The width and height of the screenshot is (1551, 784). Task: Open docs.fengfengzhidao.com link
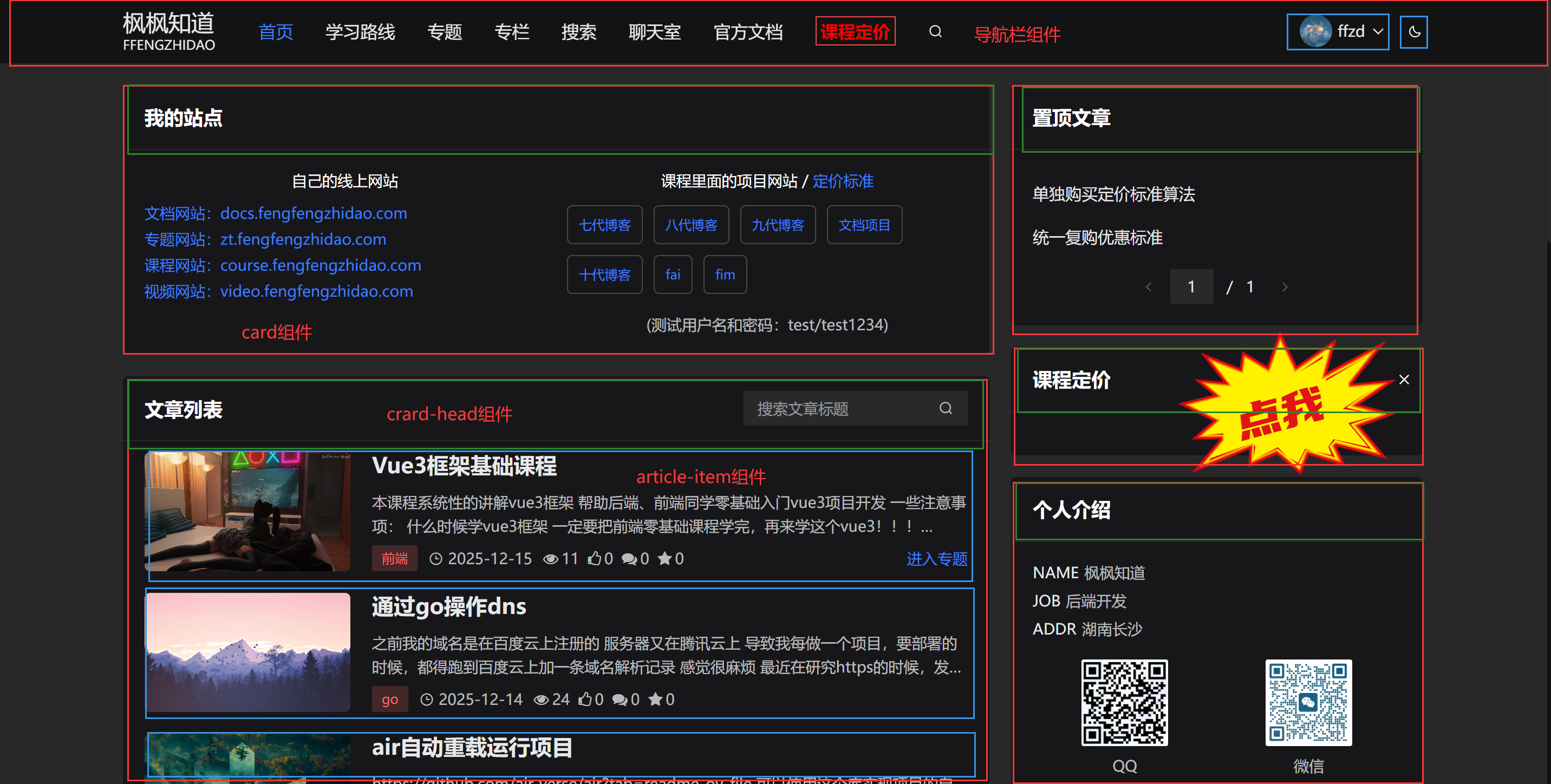click(313, 213)
